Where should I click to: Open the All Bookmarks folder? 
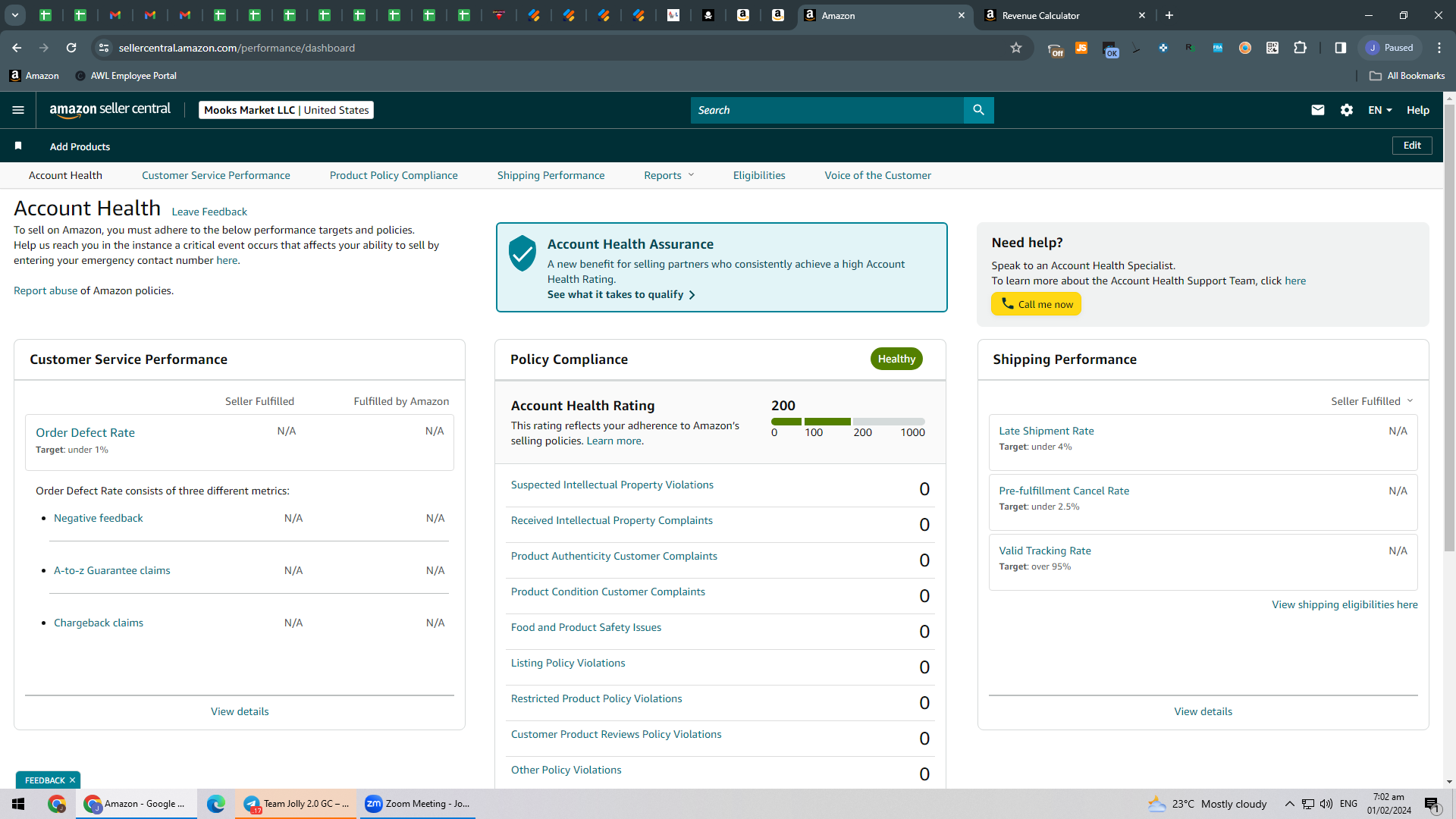[1407, 76]
